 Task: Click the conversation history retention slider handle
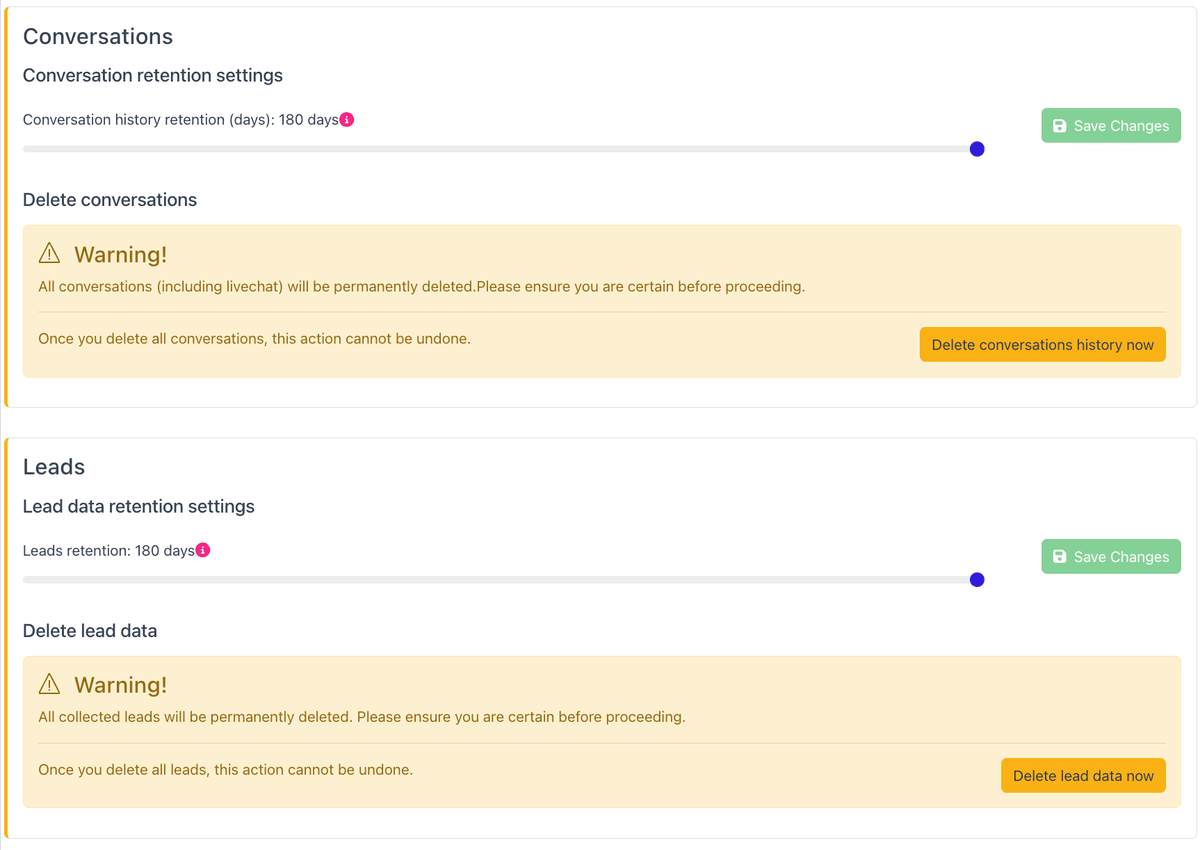(x=977, y=149)
